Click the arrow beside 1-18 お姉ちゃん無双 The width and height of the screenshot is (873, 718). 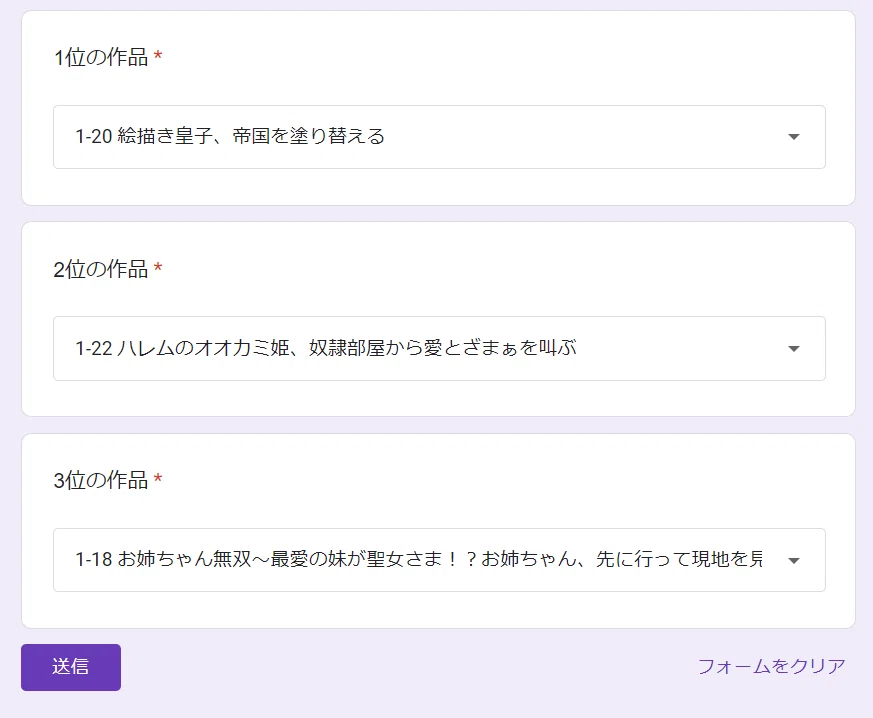(794, 560)
